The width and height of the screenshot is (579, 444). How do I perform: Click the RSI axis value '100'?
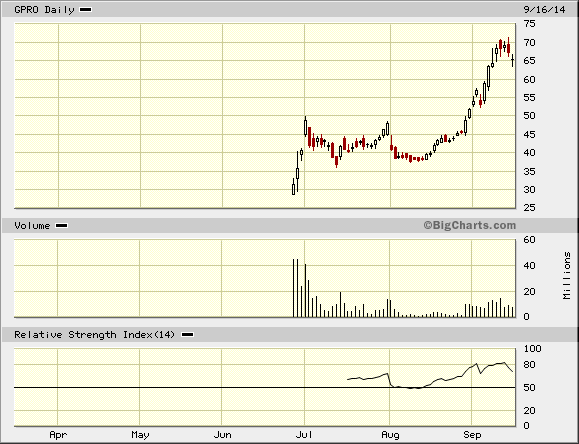tap(532, 349)
